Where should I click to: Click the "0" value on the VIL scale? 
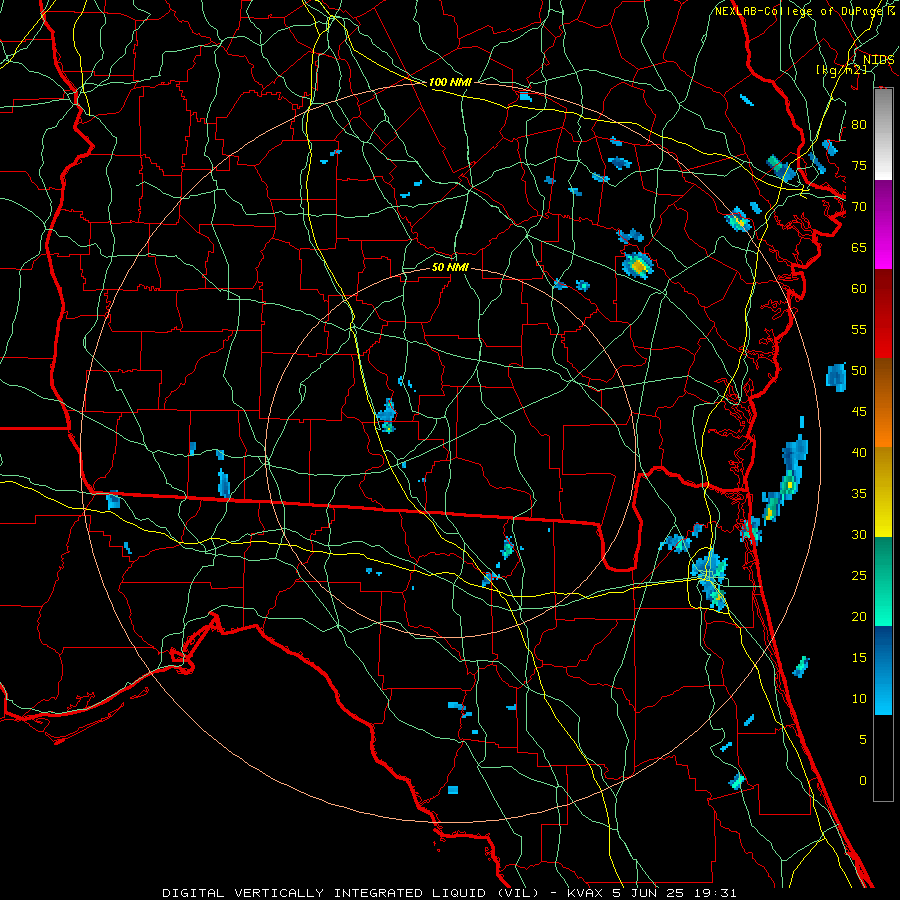pyautogui.click(x=863, y=781)
